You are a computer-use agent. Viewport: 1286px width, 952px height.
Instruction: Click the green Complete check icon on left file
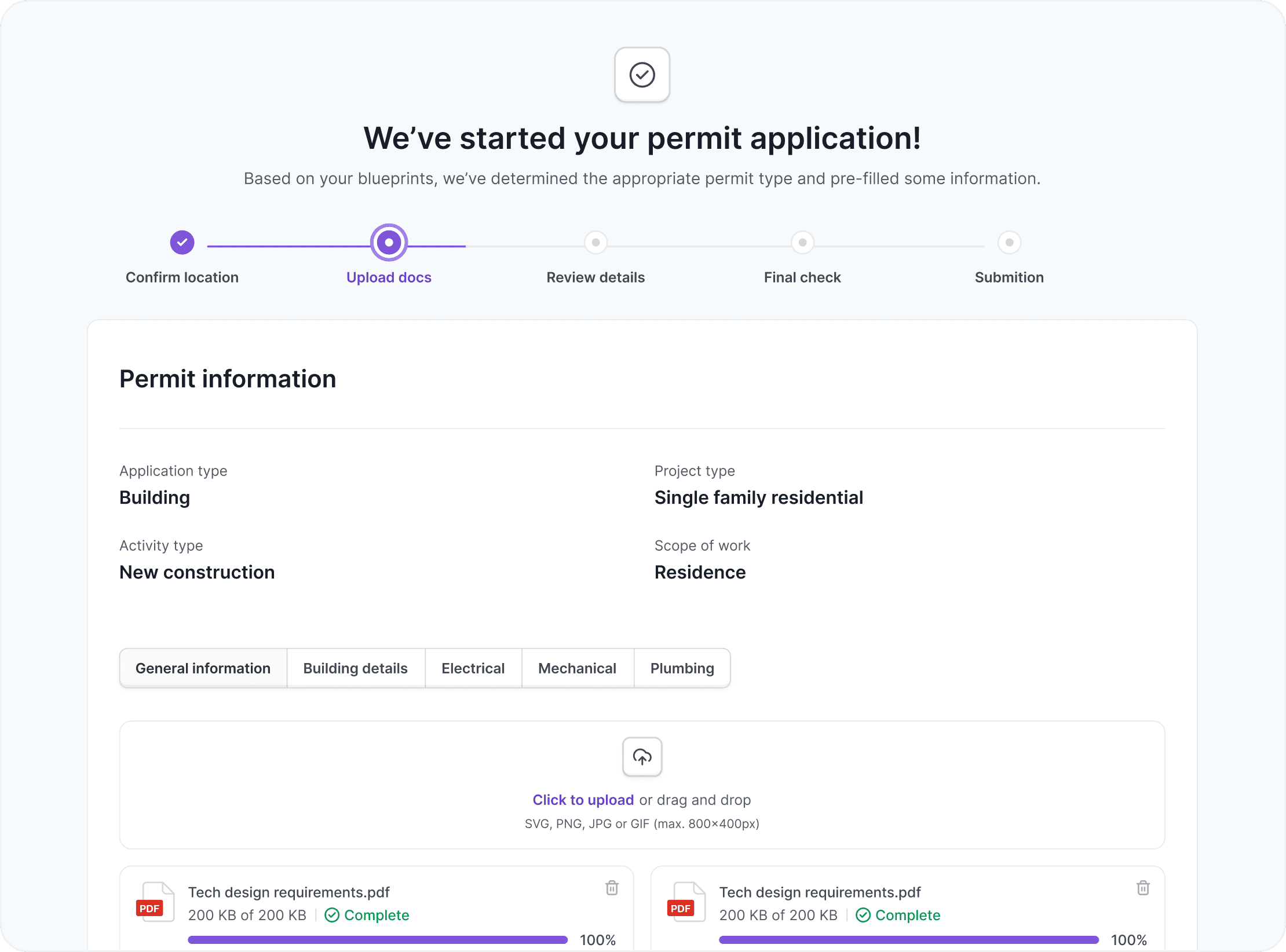pyautogui.click(x=332, y=916)
